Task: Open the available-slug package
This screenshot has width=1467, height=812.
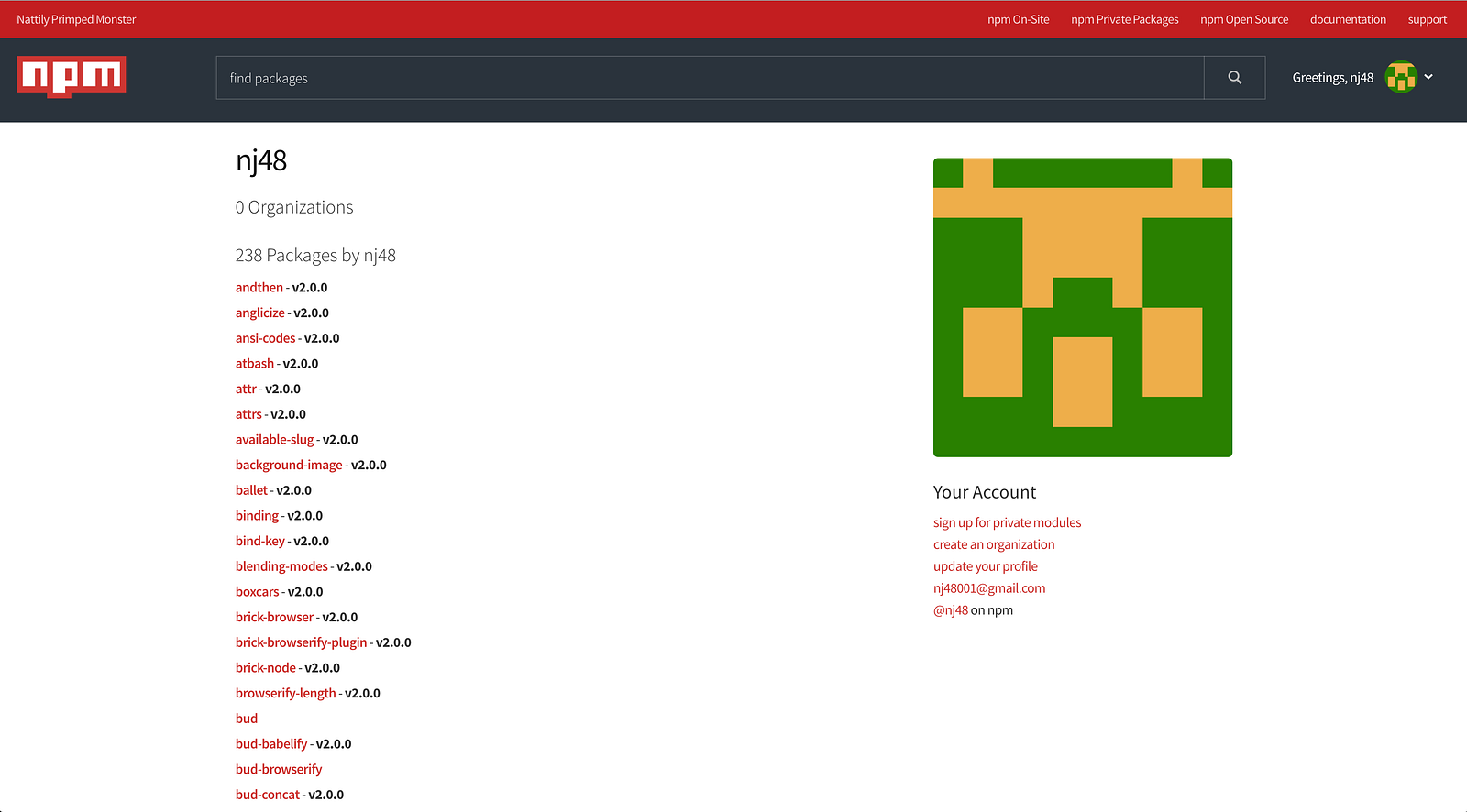Action: (275, 440)
